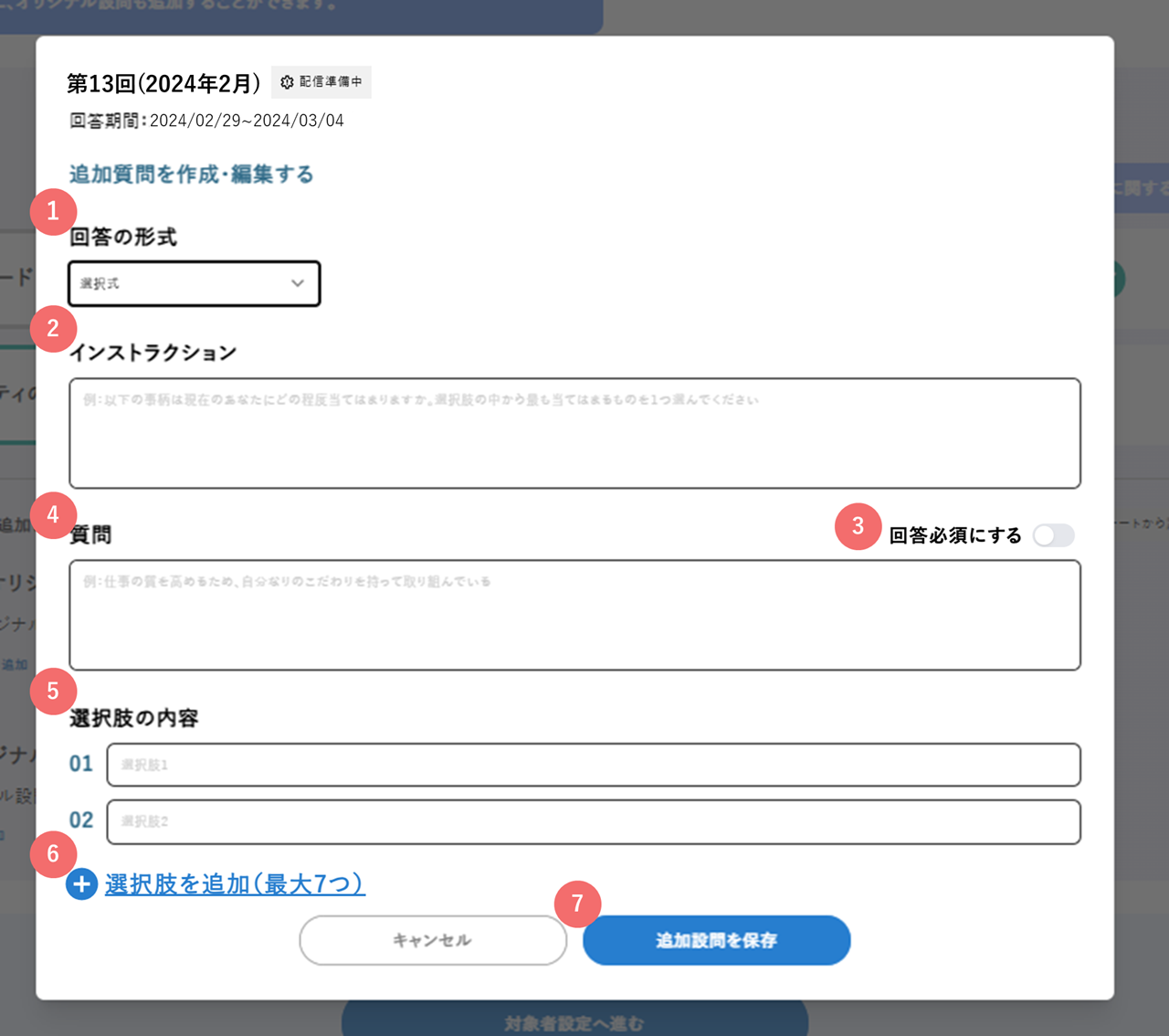Click the 02 choice number label
The height and width of the screenshot is (1036, 1169).
point(81,820)
